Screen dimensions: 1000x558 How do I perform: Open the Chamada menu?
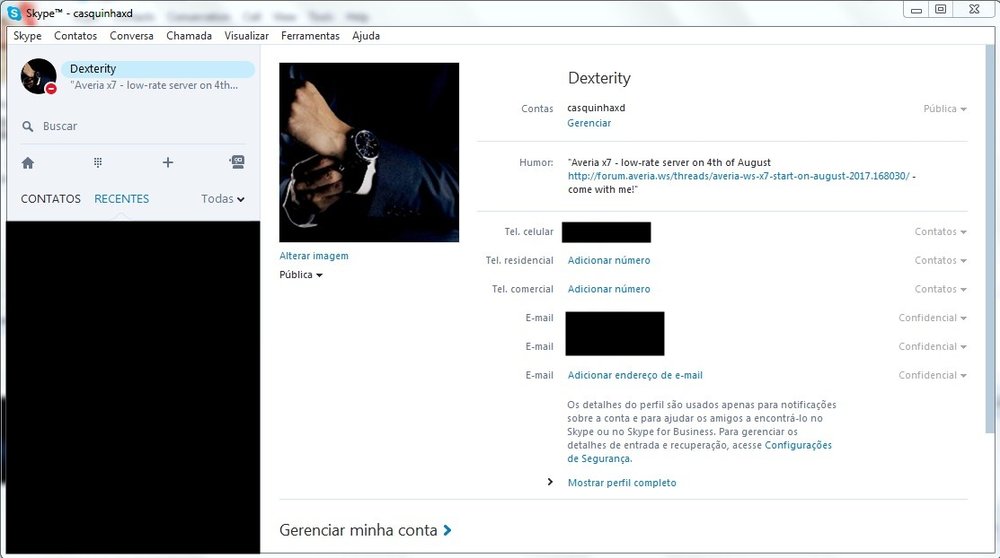tap(189, 36)
